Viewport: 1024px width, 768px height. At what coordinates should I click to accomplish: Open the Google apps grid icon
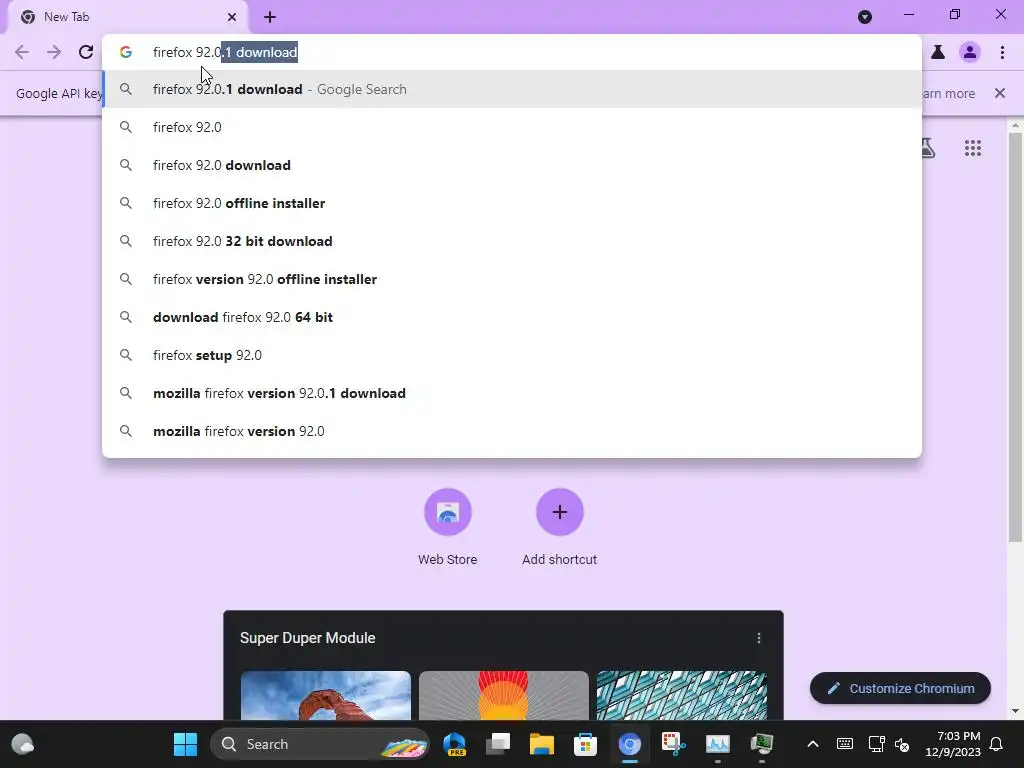pyautogui.click(x=972, y=148)
